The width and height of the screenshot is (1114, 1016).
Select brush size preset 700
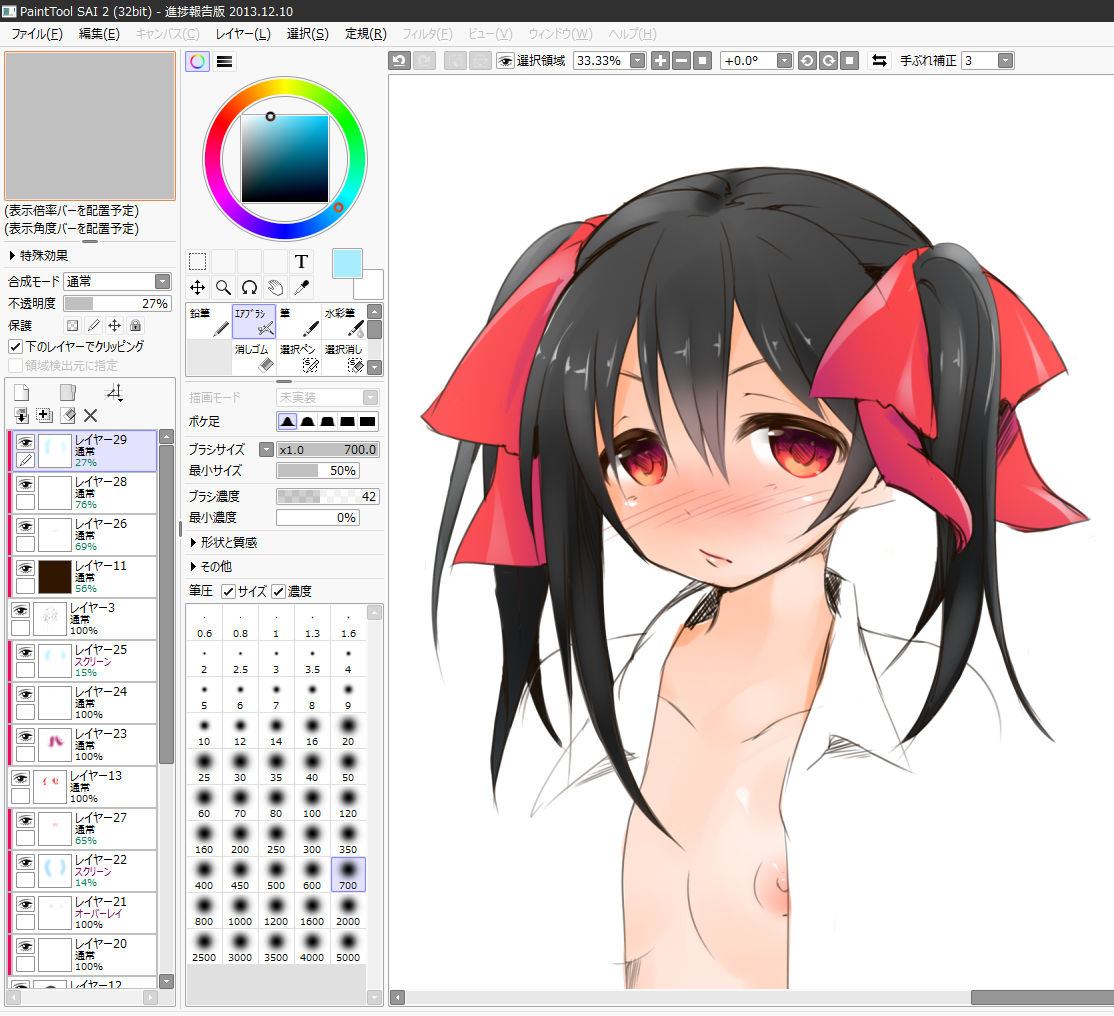pos(348,875)
